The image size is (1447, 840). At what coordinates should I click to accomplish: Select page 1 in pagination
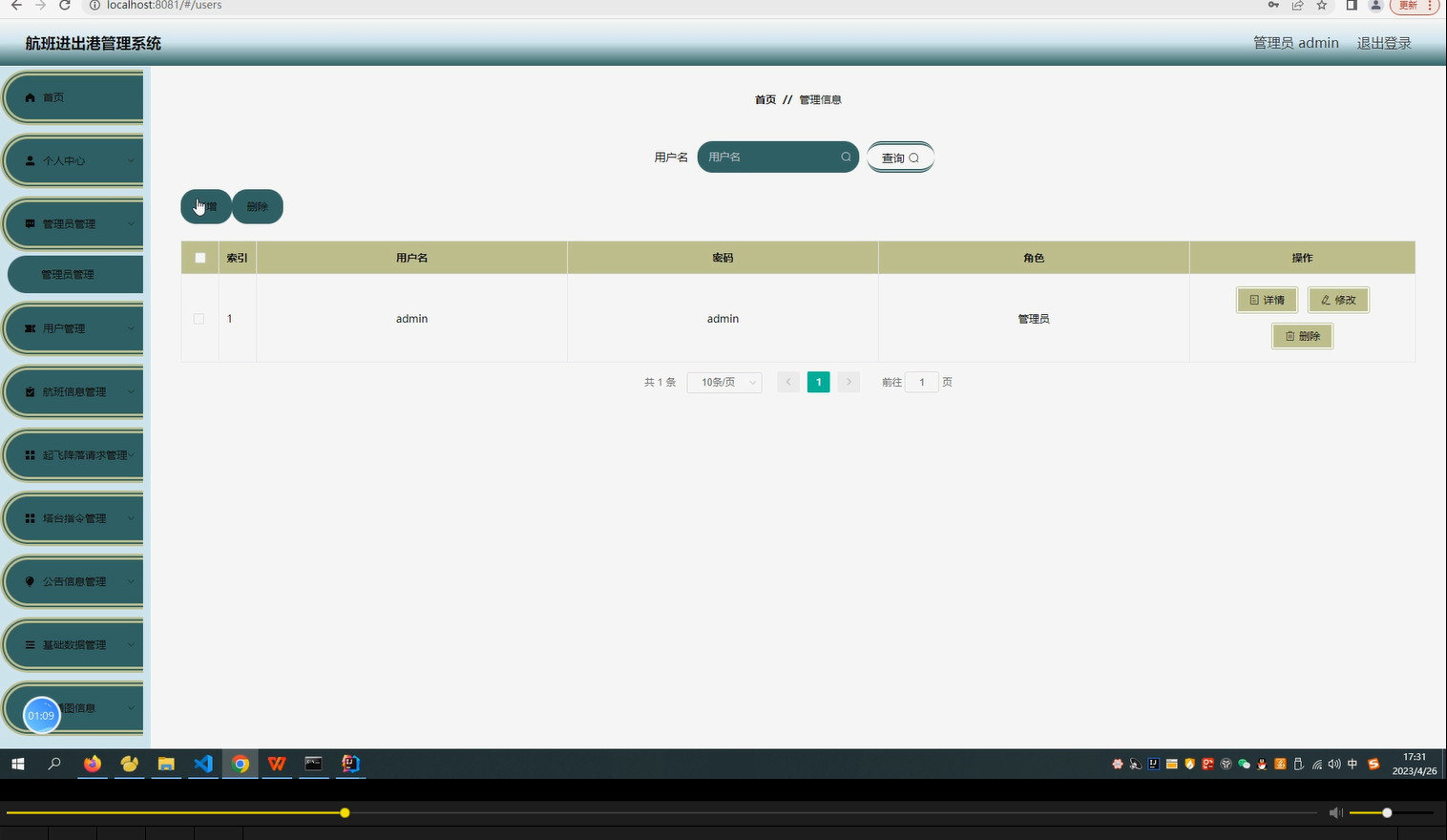pos(818,382)
